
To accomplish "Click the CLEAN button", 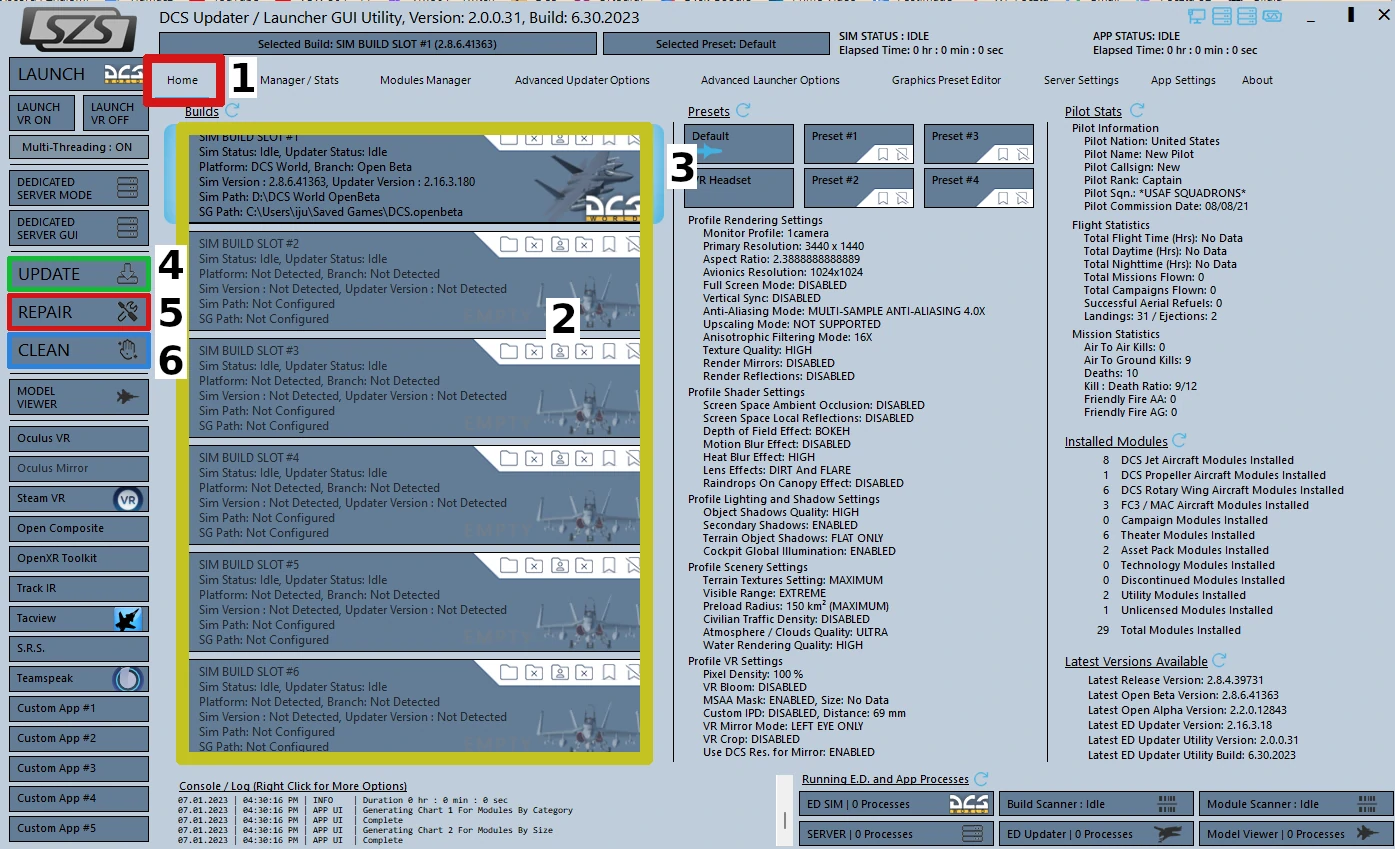I will tap(78, 350).
